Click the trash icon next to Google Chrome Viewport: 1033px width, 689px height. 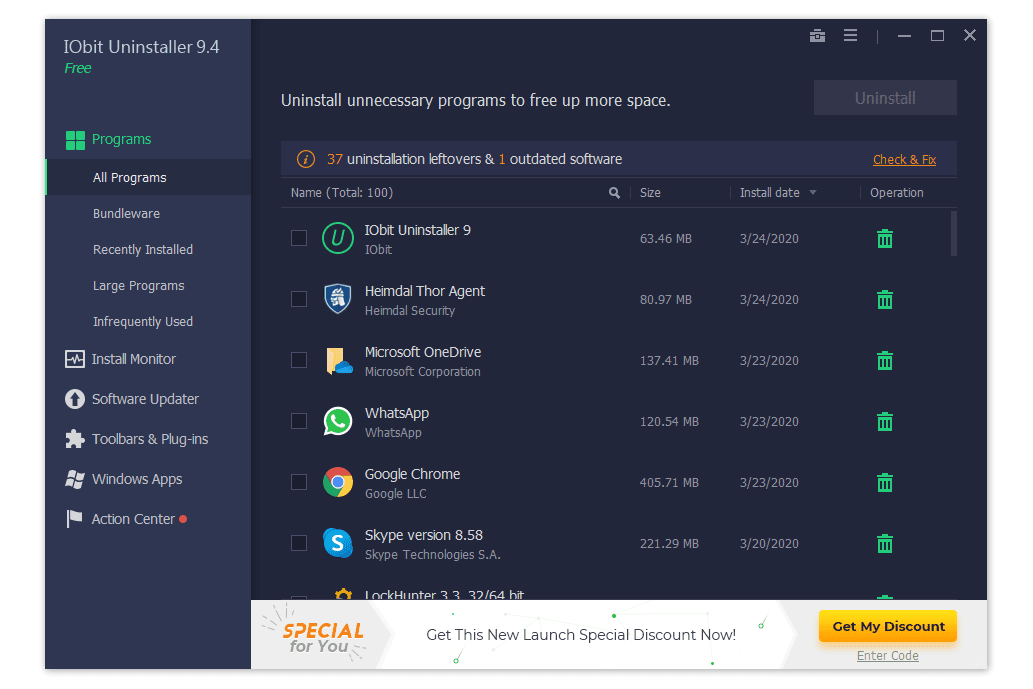pos(885,483)
